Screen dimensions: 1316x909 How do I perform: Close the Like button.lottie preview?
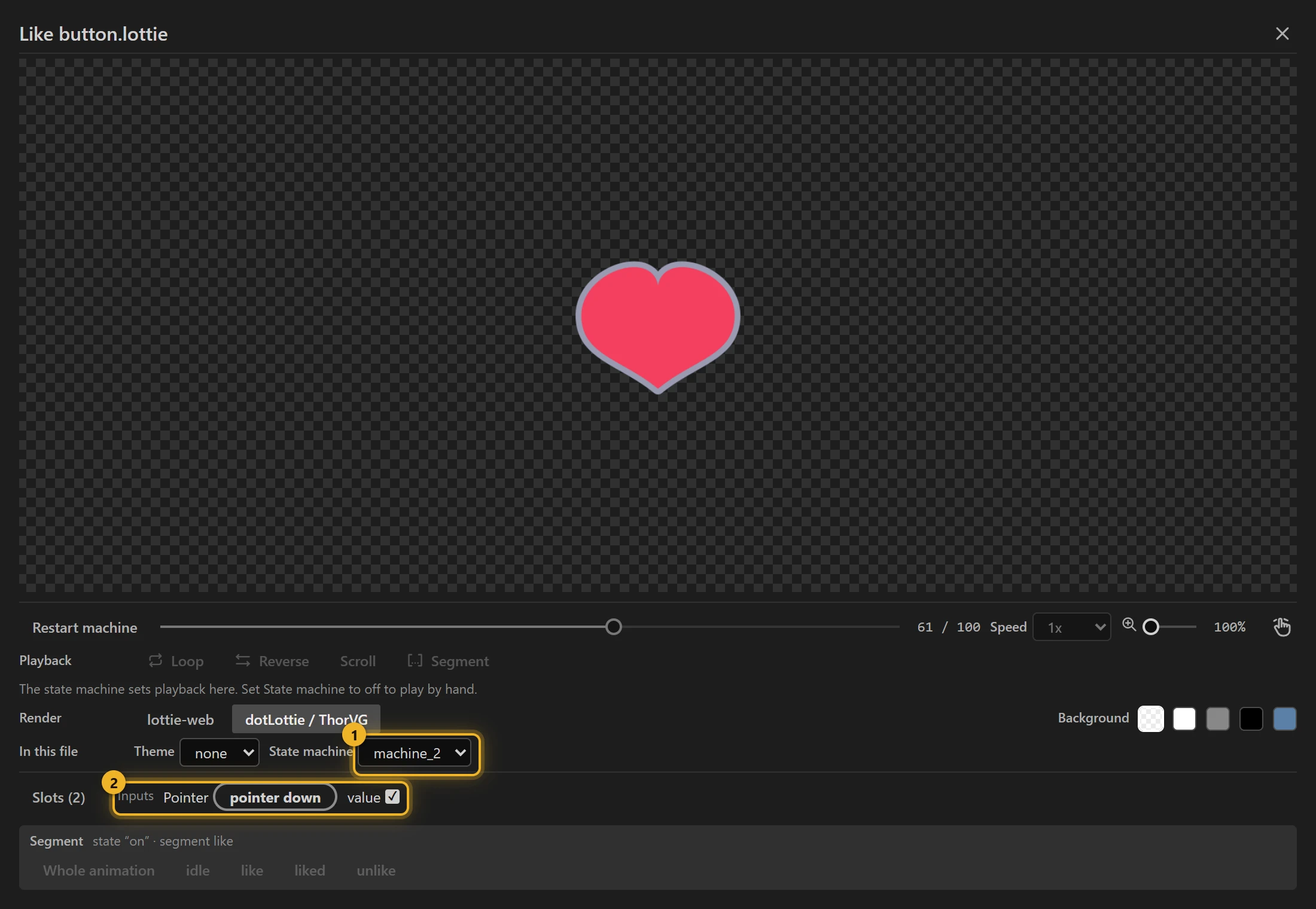[1282, 33]
